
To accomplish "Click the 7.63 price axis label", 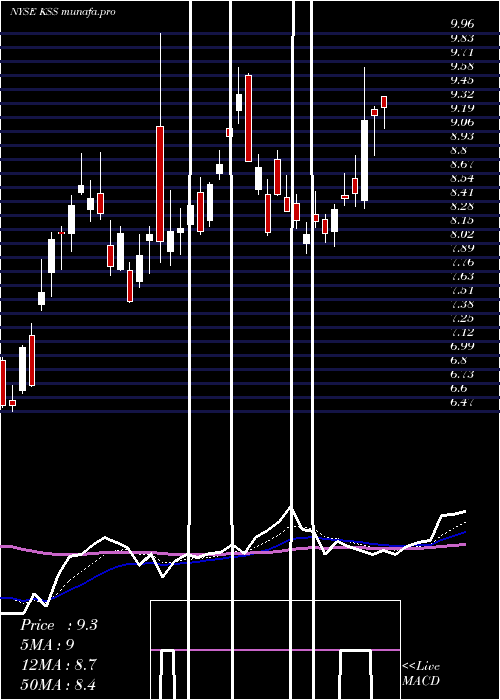I will [462, 276].
